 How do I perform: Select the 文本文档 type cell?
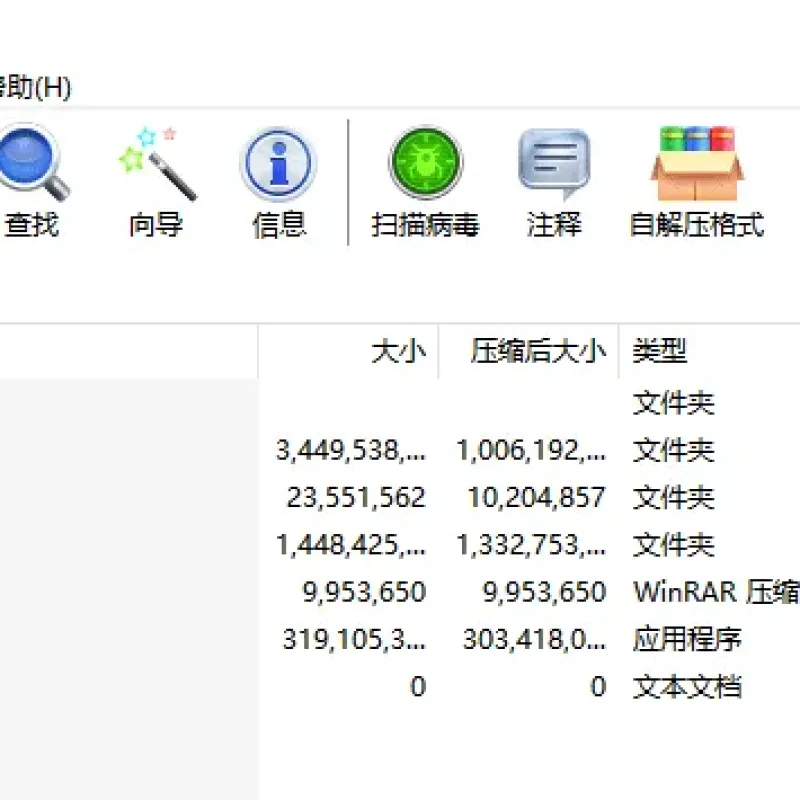(x=687, y=686)
